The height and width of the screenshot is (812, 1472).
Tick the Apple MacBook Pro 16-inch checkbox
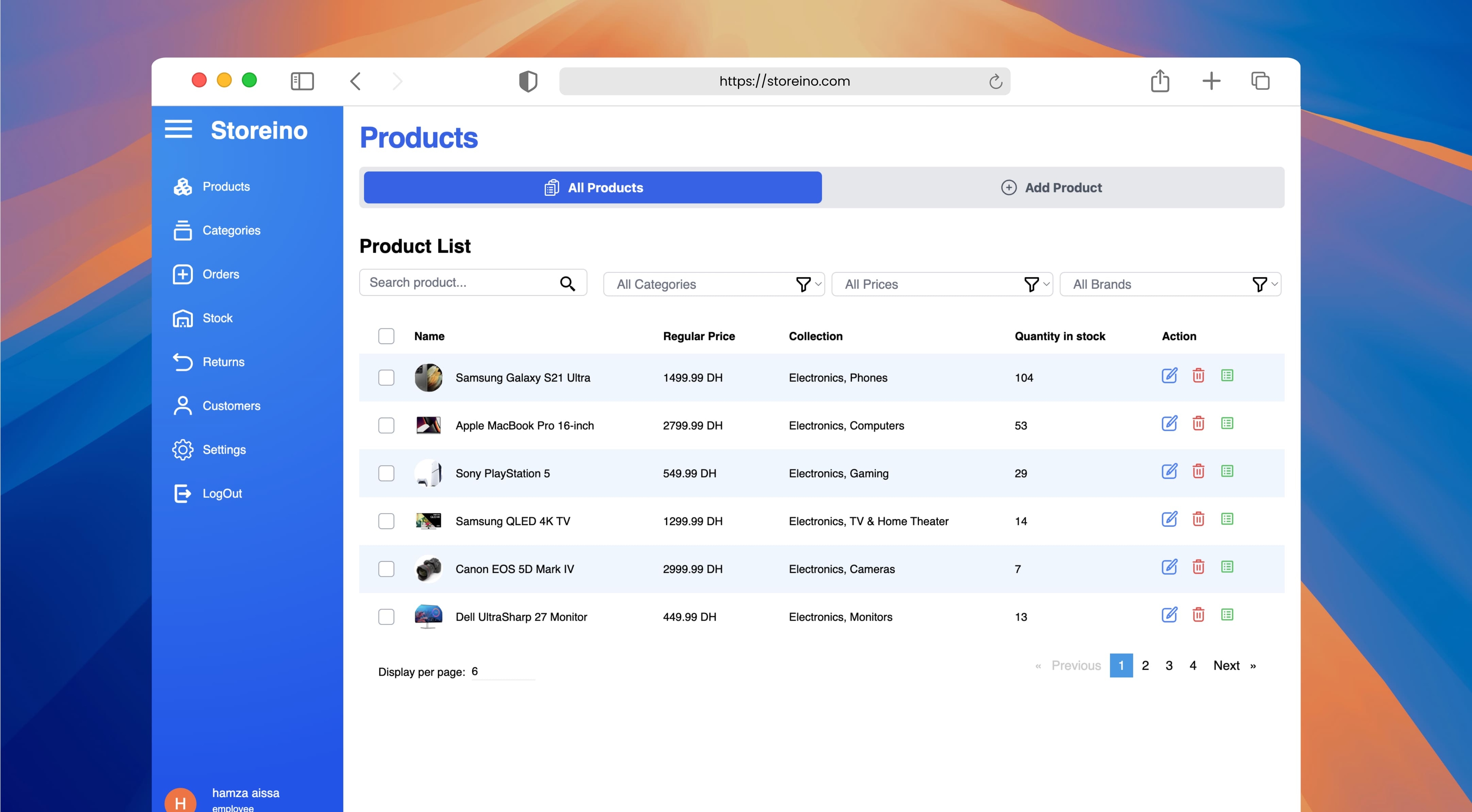pos(386,425)
